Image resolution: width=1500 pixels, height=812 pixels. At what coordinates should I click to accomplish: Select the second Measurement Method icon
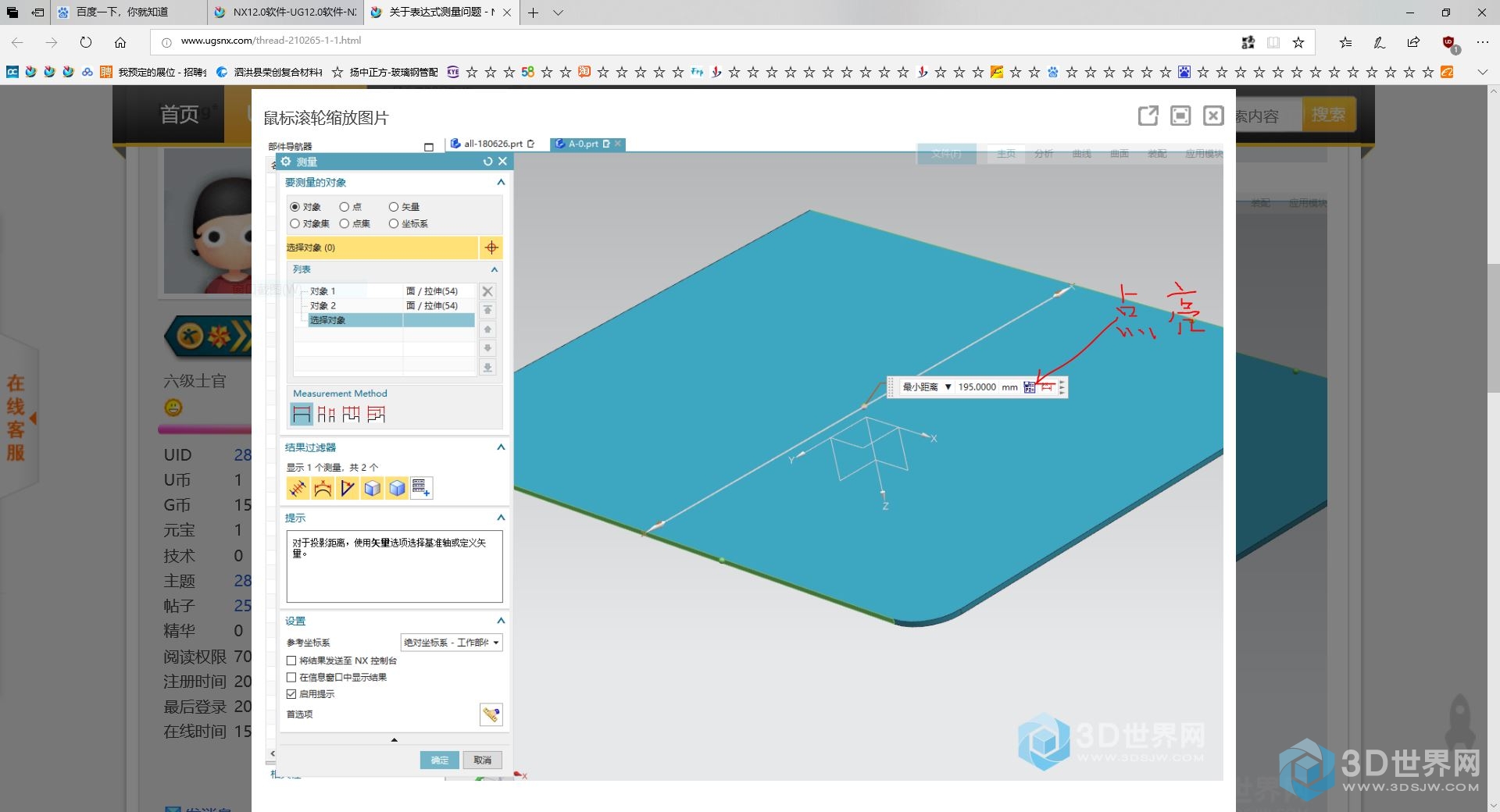point(327,414)
